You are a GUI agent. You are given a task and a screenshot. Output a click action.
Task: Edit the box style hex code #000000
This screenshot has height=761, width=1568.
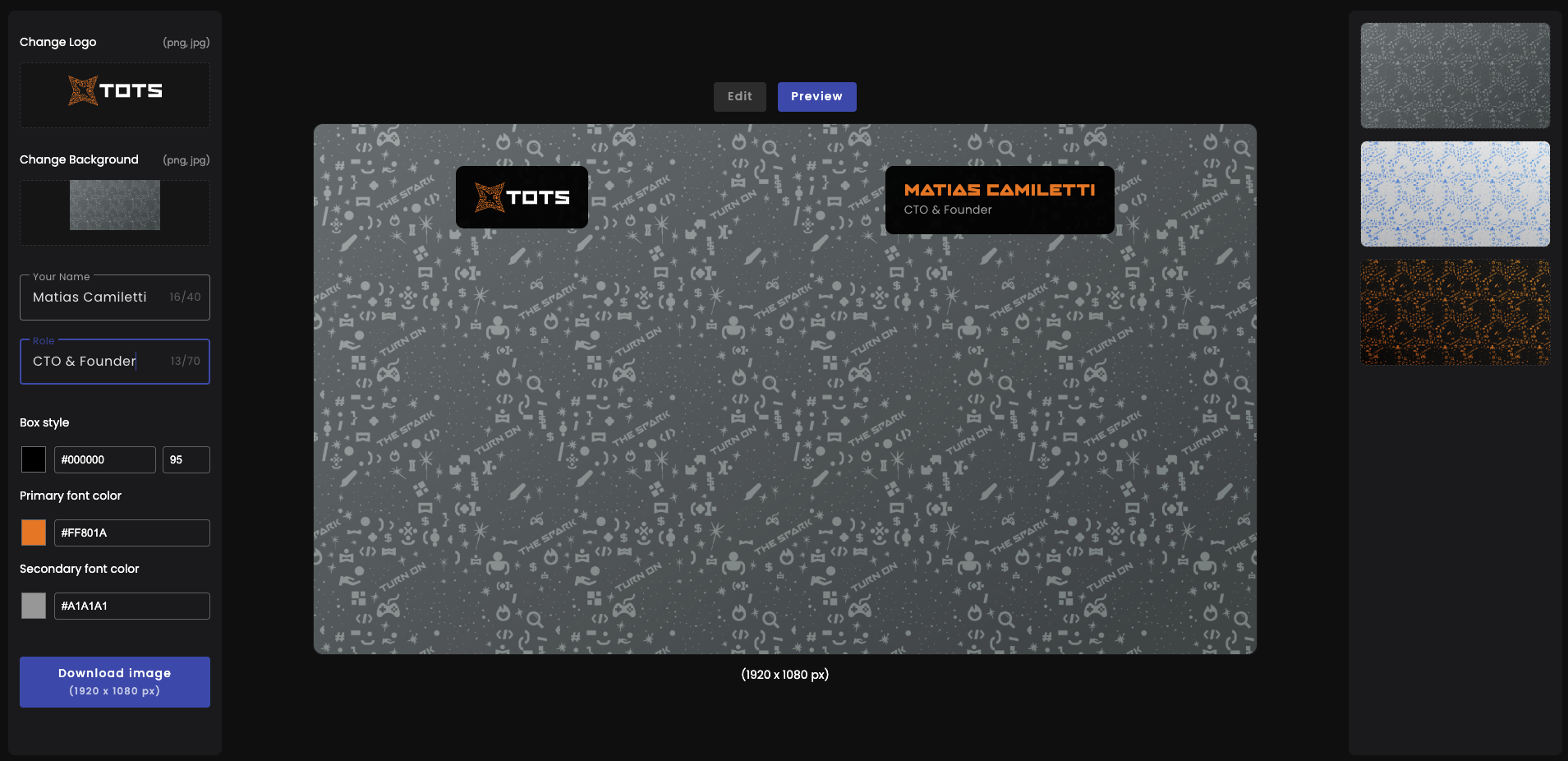[x=104, y=460]
